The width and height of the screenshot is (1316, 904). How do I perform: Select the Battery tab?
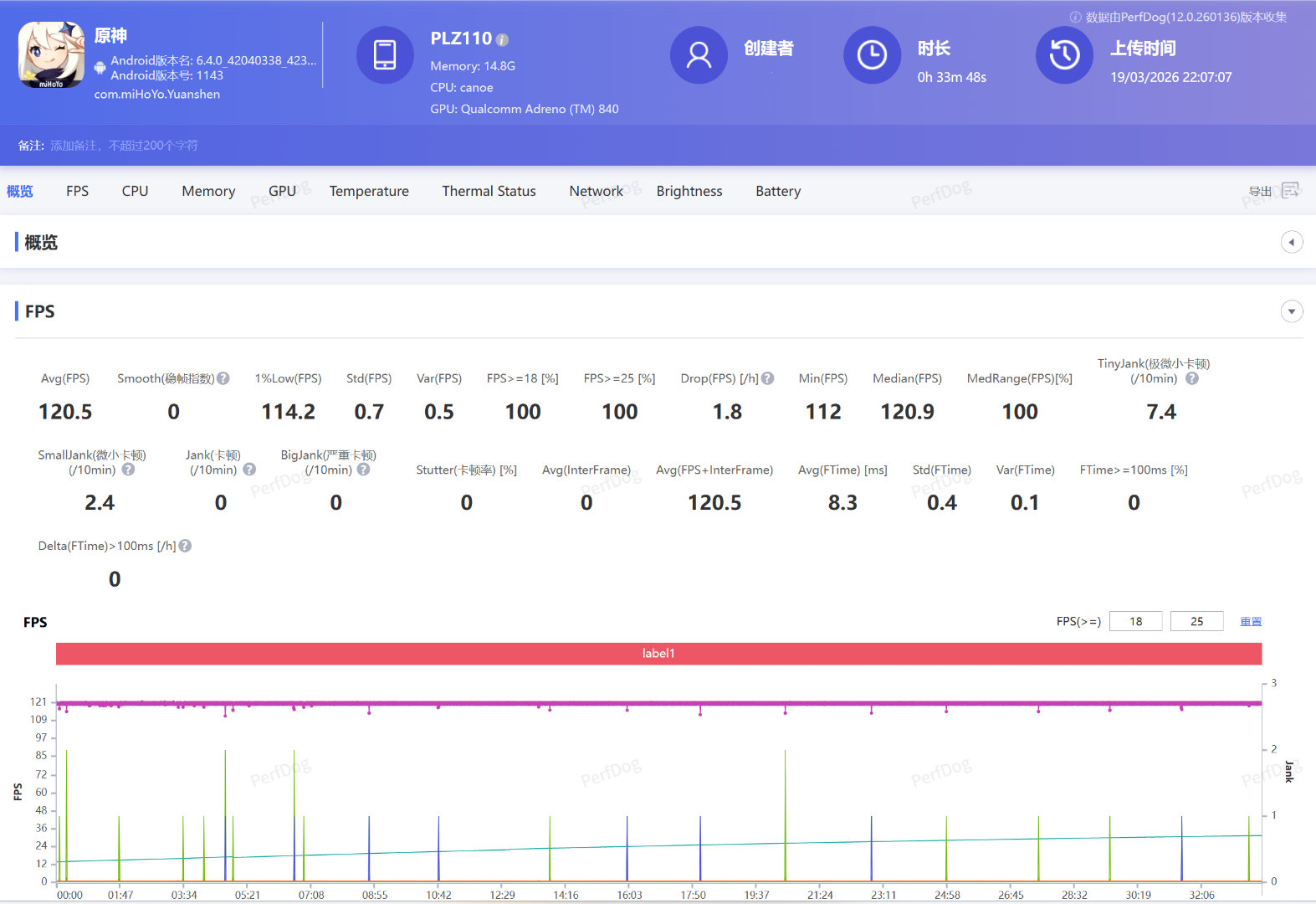[x=777, y=191]
